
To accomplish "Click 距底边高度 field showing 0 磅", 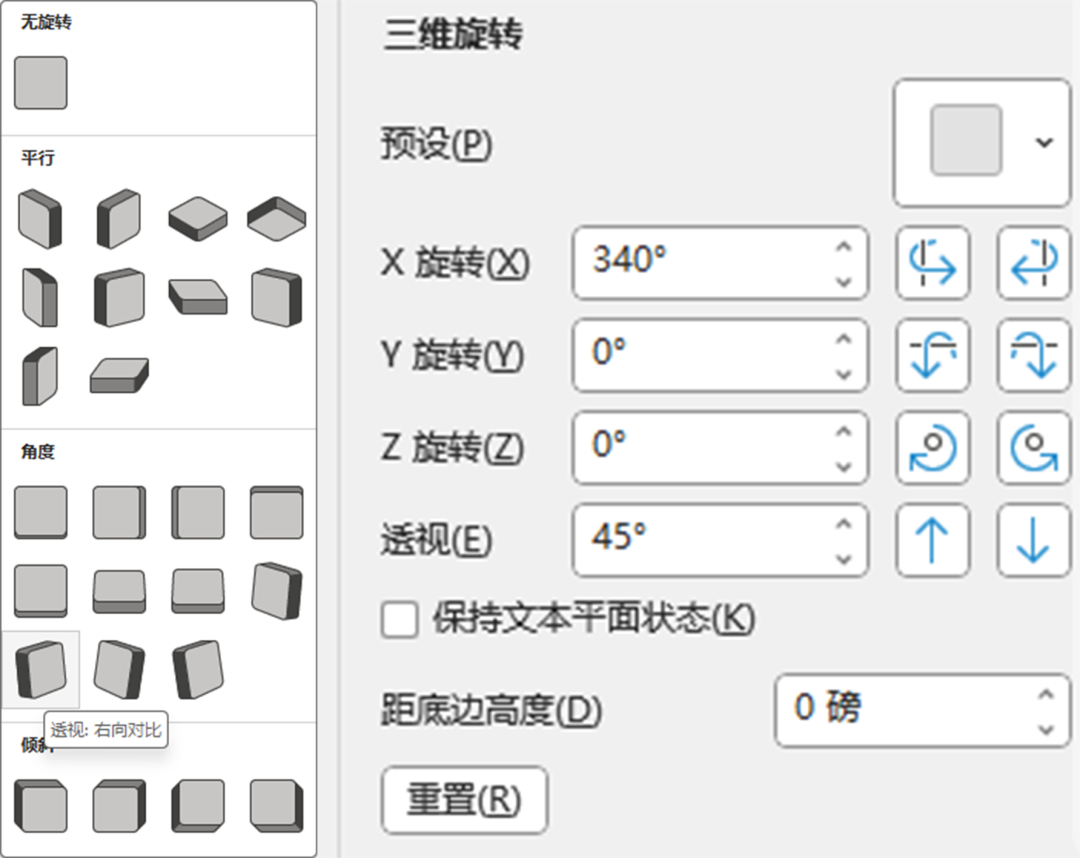I will tap(922, 710).
